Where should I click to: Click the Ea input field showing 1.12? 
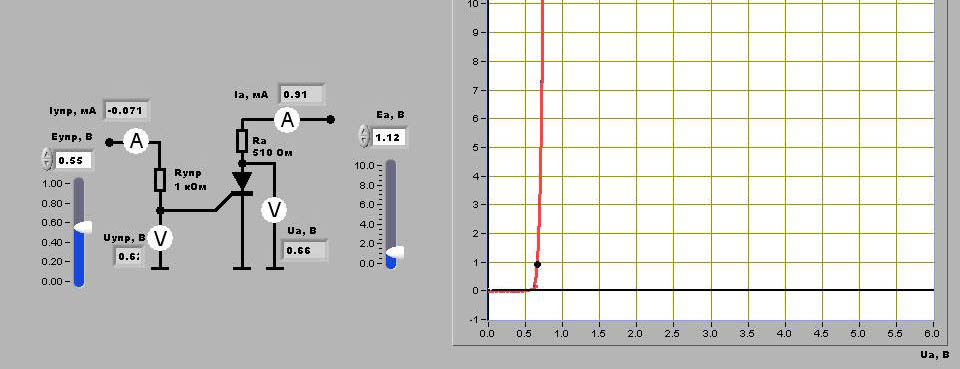tap(388, 138)
